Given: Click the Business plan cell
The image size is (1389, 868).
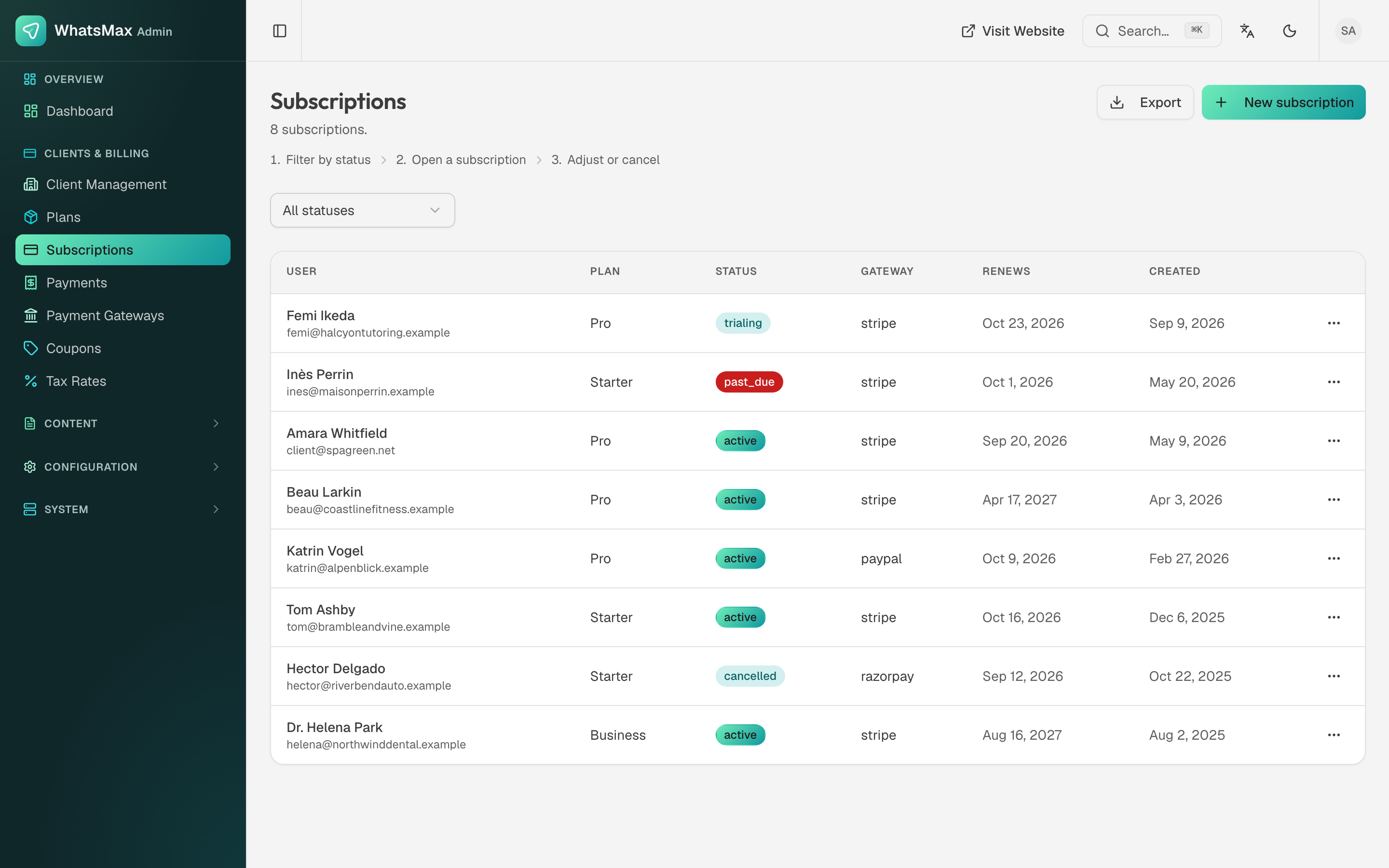Looking at the screenshot, I should click(618, 735).
